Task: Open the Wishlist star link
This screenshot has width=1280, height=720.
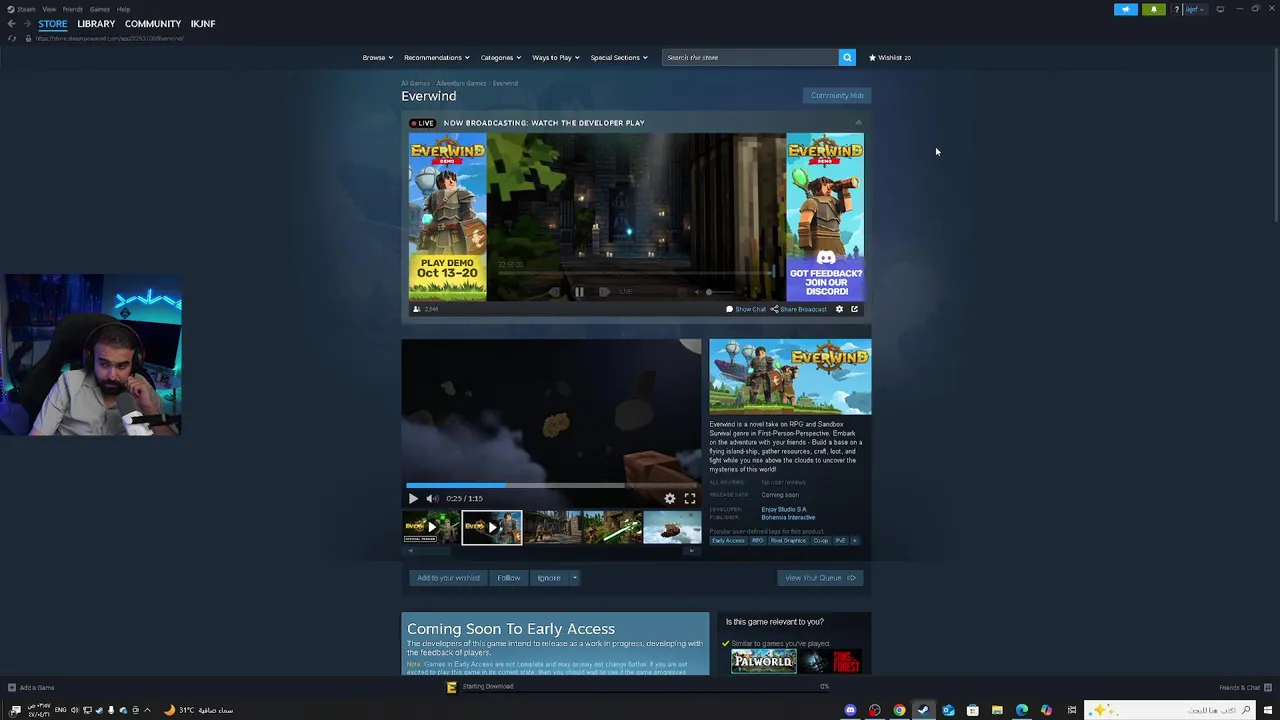Action: (x=890, y=57)
